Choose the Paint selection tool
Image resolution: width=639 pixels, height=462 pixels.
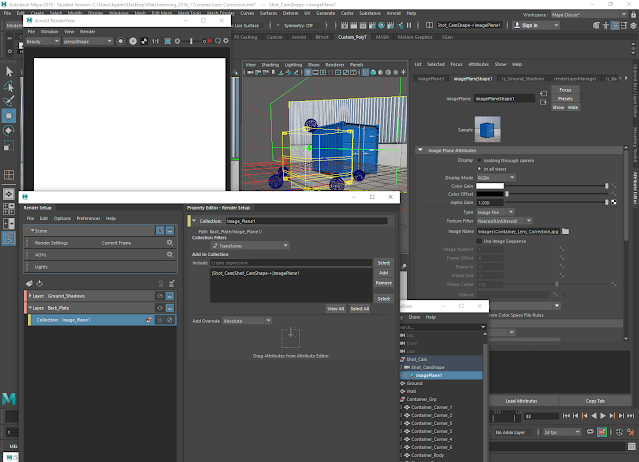[x=9, y=101]
